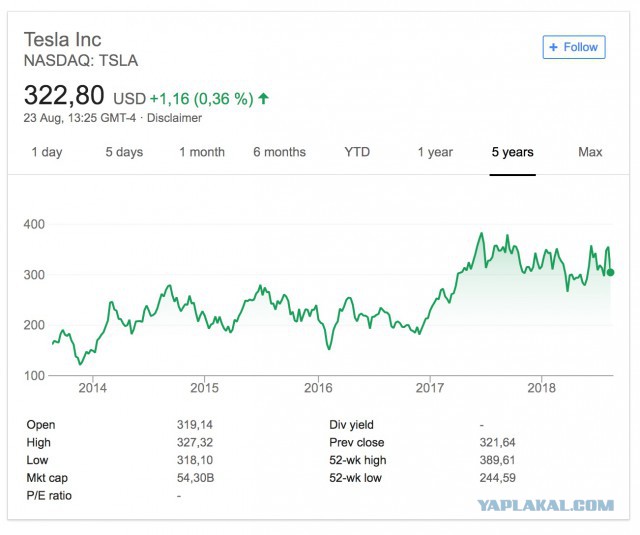The width and height of the screenshot is (640, 535).
Task: Open the Disclaimer link
Action: tap(174, 118)
